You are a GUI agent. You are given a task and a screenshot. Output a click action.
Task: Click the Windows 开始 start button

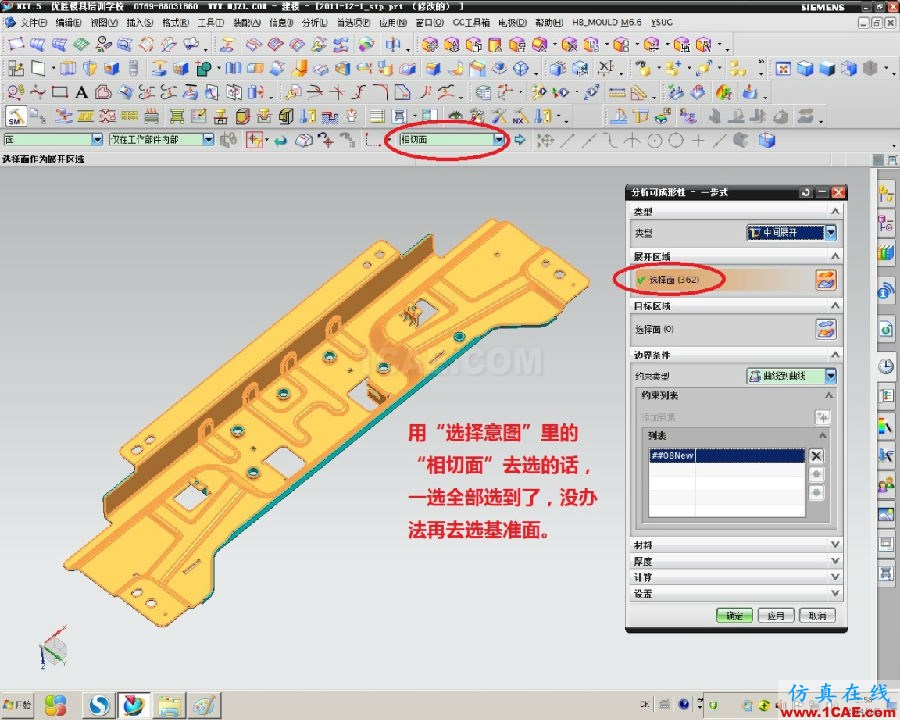[17, 704]
